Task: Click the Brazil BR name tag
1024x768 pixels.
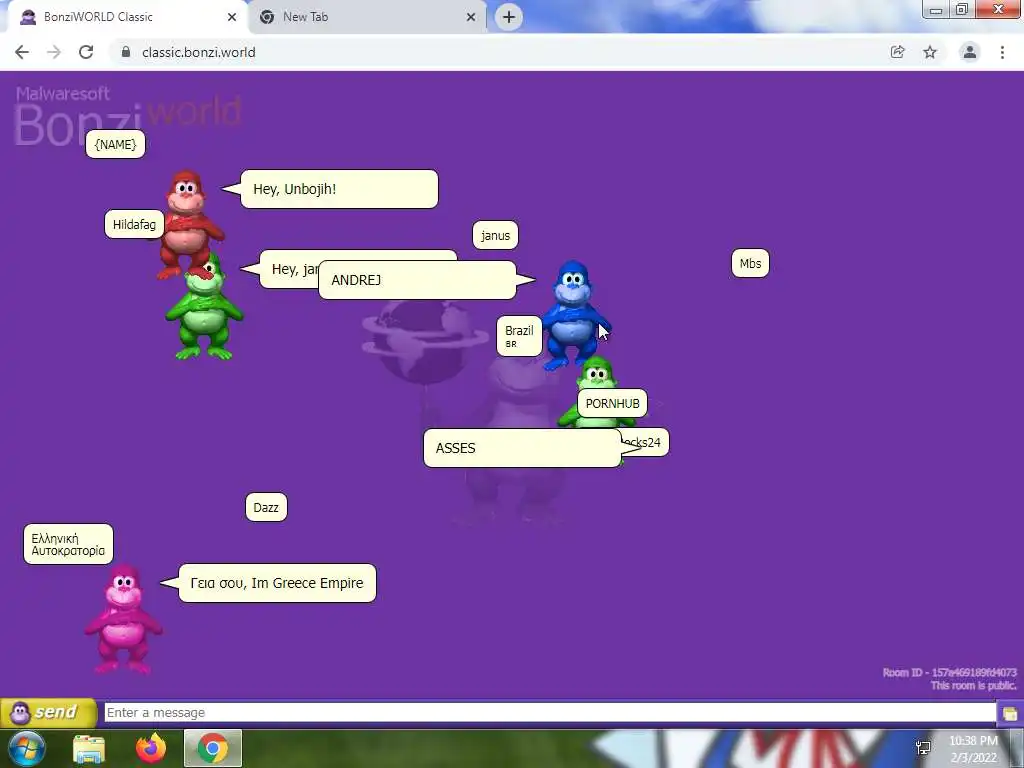Action: [519, 336]
